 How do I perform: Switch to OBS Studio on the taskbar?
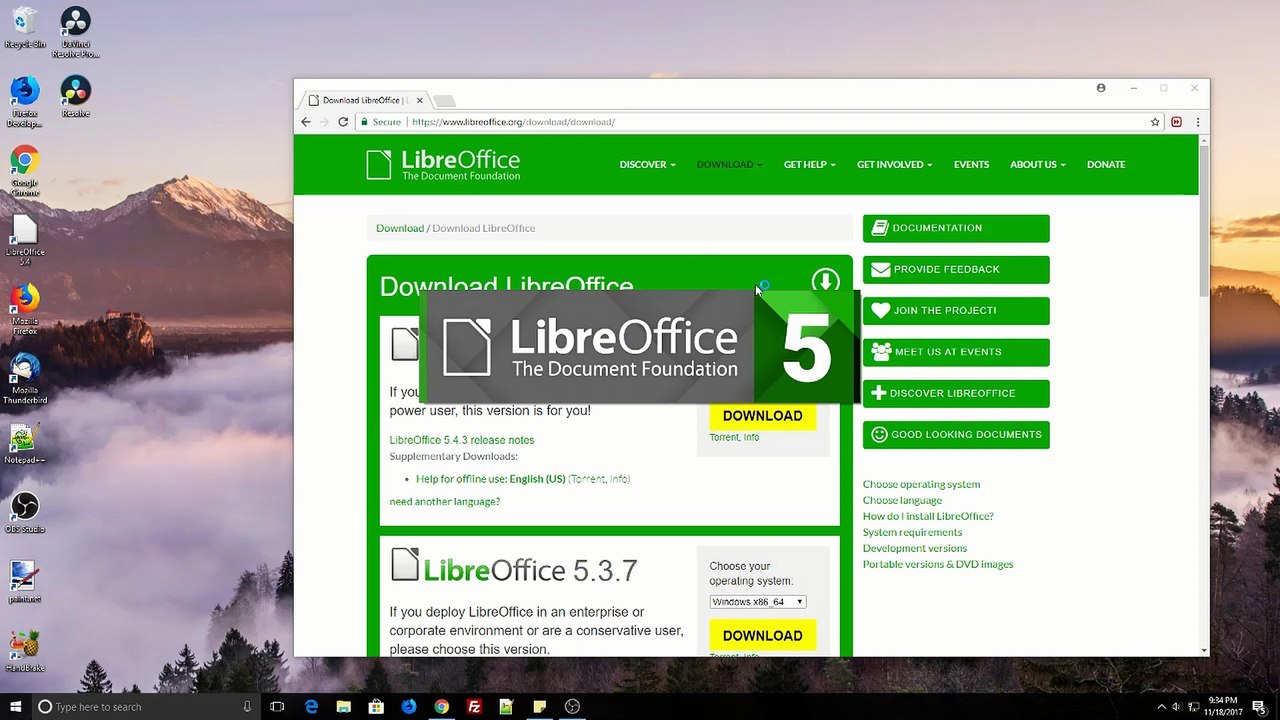(x=572, y=707)
